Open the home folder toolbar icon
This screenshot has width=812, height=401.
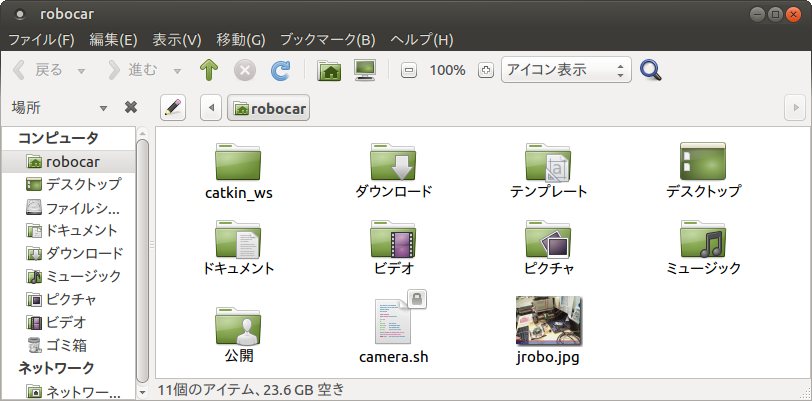click(329, 70)
